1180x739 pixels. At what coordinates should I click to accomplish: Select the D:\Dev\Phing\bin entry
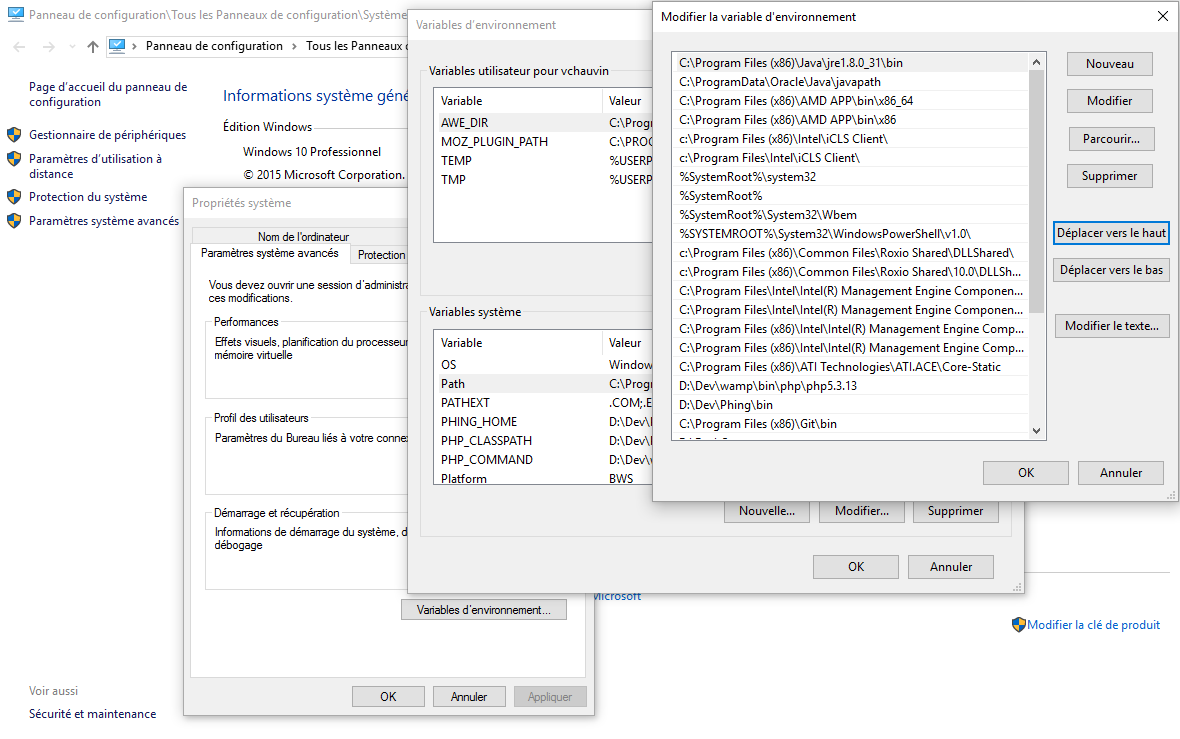click(850, 405)
